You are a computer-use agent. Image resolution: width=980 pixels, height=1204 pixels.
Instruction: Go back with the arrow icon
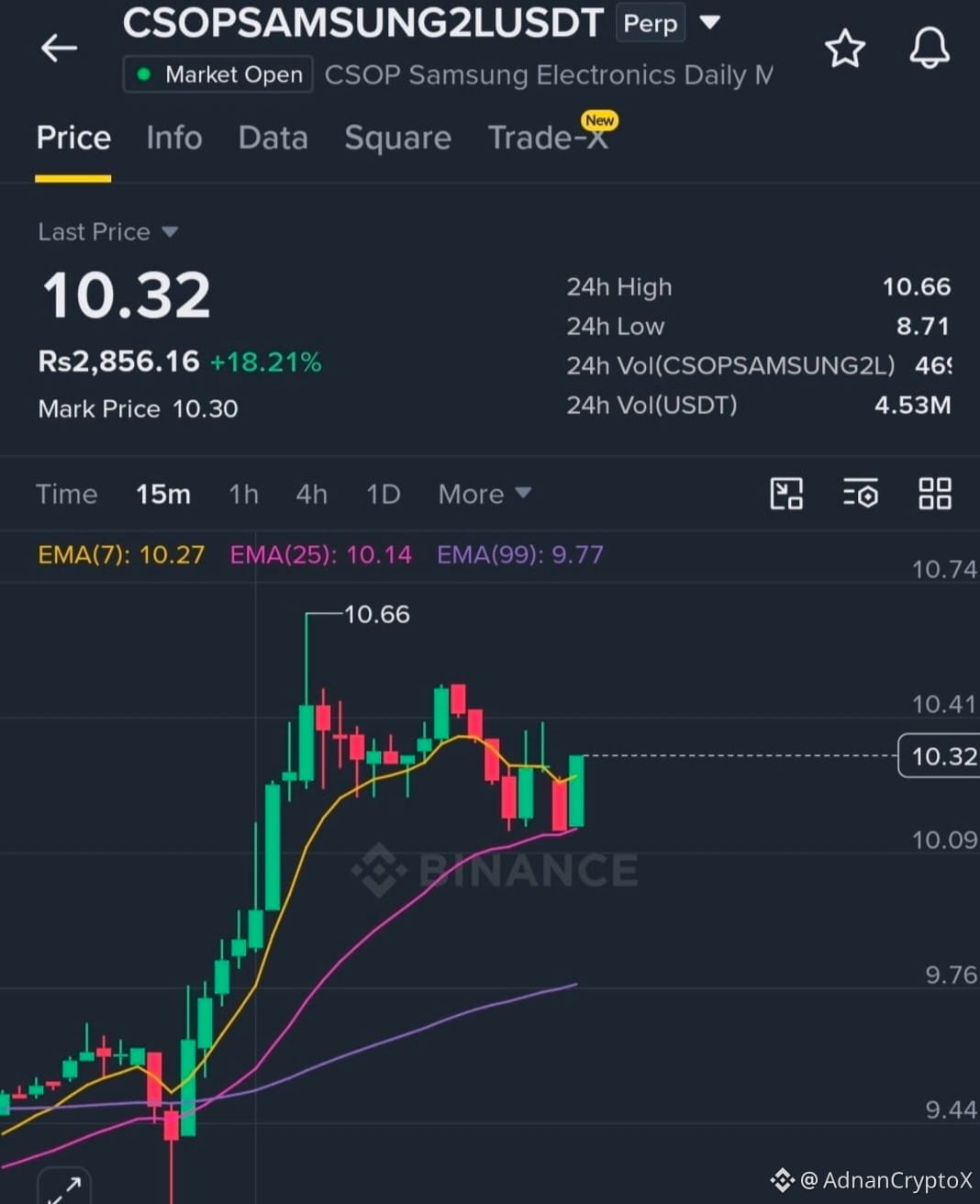[x=59, y=48]
